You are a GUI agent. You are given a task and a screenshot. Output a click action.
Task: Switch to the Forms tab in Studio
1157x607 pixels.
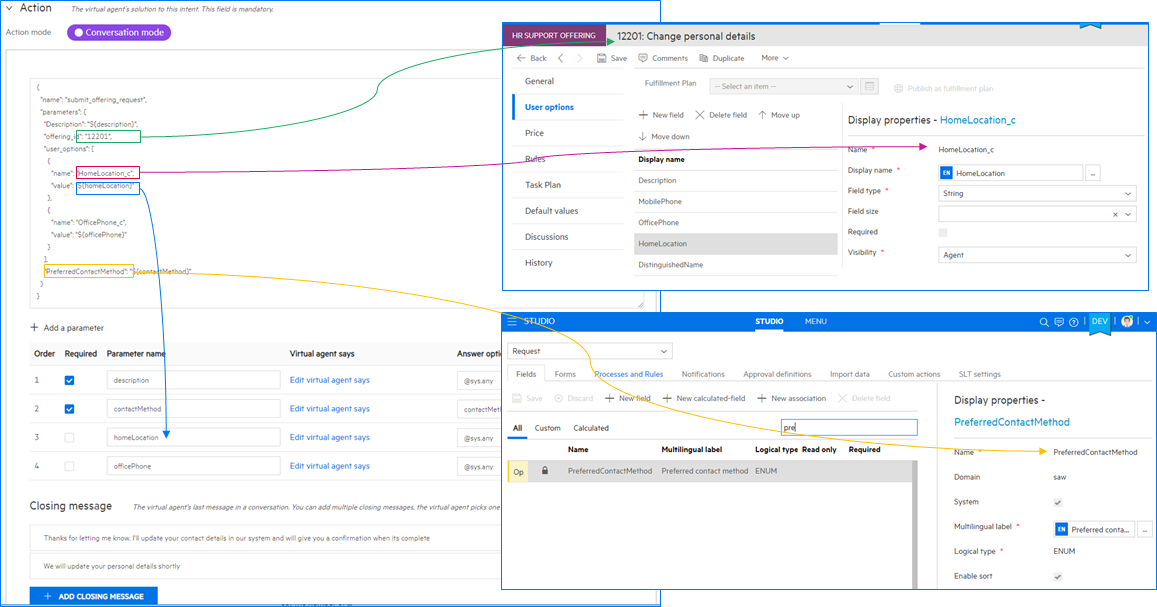pos(566,373)
